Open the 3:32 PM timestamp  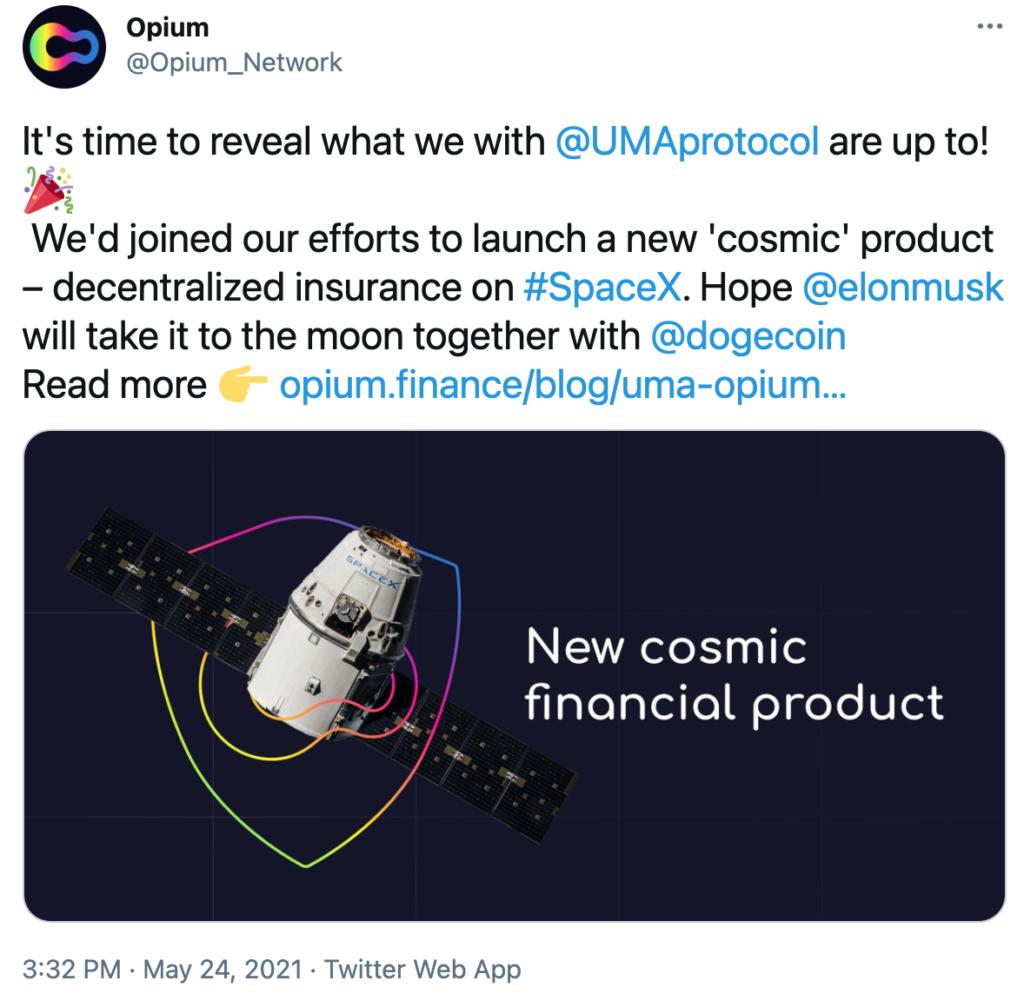[72, 969]
